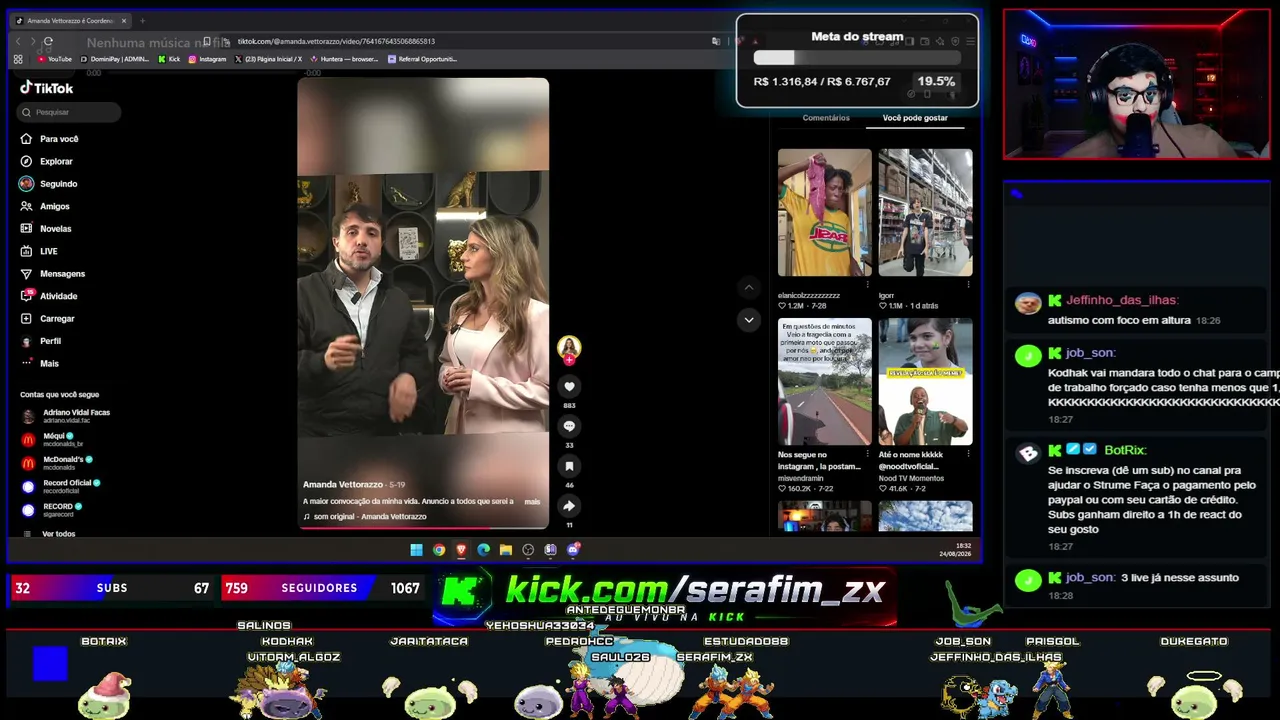
Task: Click the TikTok logo
Action: [47, 88]
